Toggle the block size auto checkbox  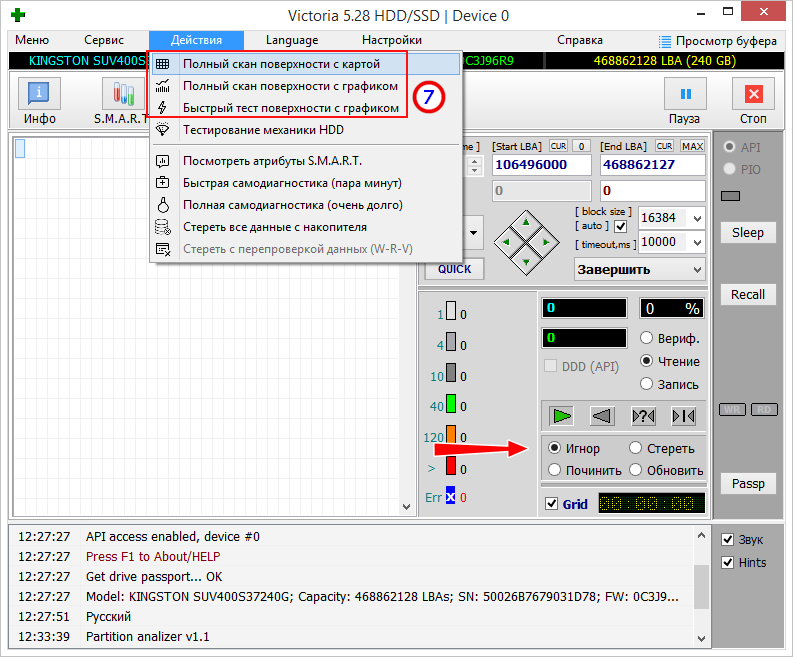click(621, 226)
